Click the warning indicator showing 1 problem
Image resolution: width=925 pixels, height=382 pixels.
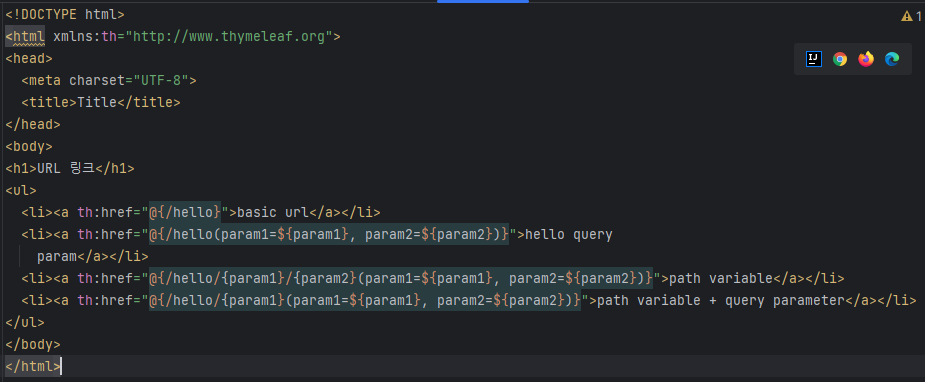click(911, 17)
